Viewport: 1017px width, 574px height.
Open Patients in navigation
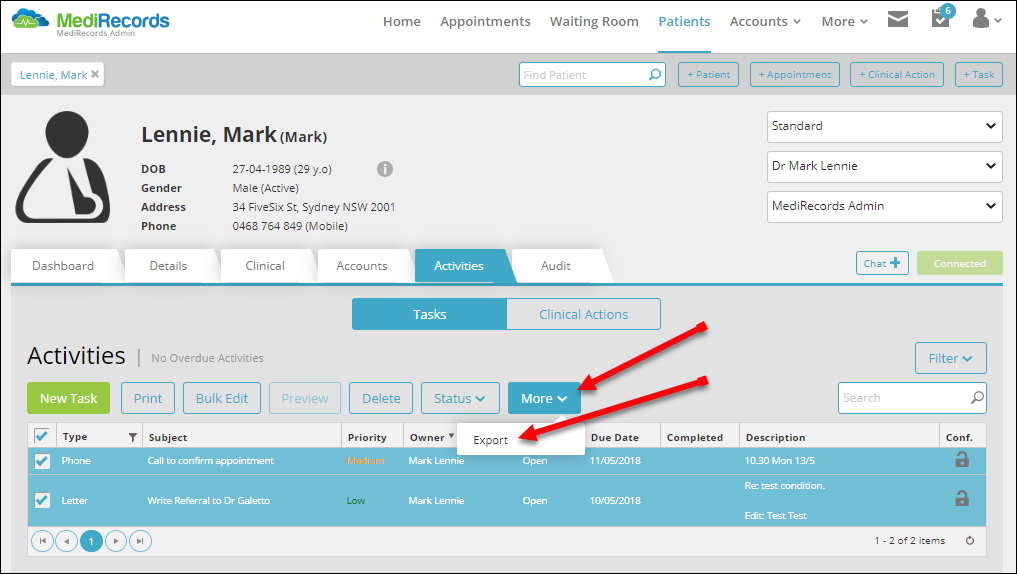[684, 21]
